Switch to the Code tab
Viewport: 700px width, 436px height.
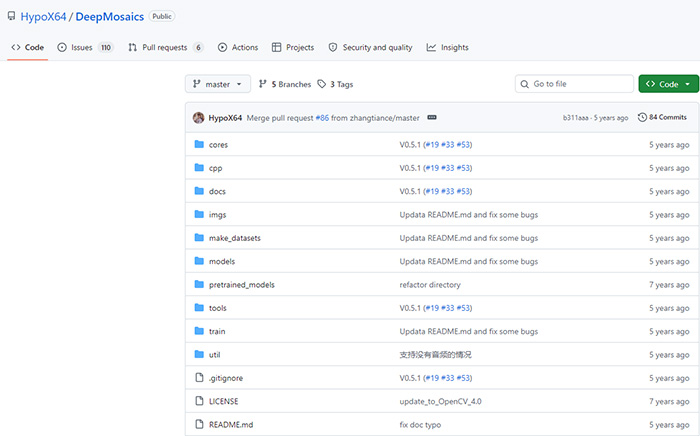(x=28, y=47)
